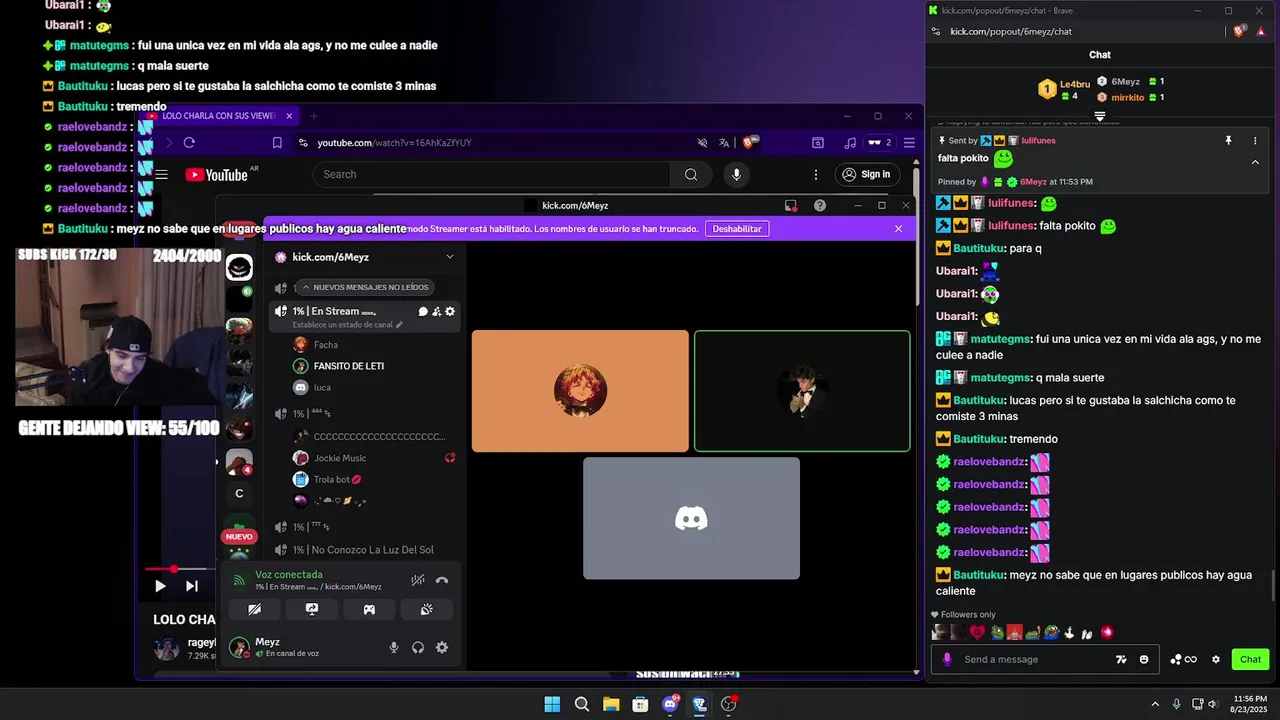Click YouTube Sign in button
The height and width of the screenshot is (720, 1280).
click(x=866, y=174)
